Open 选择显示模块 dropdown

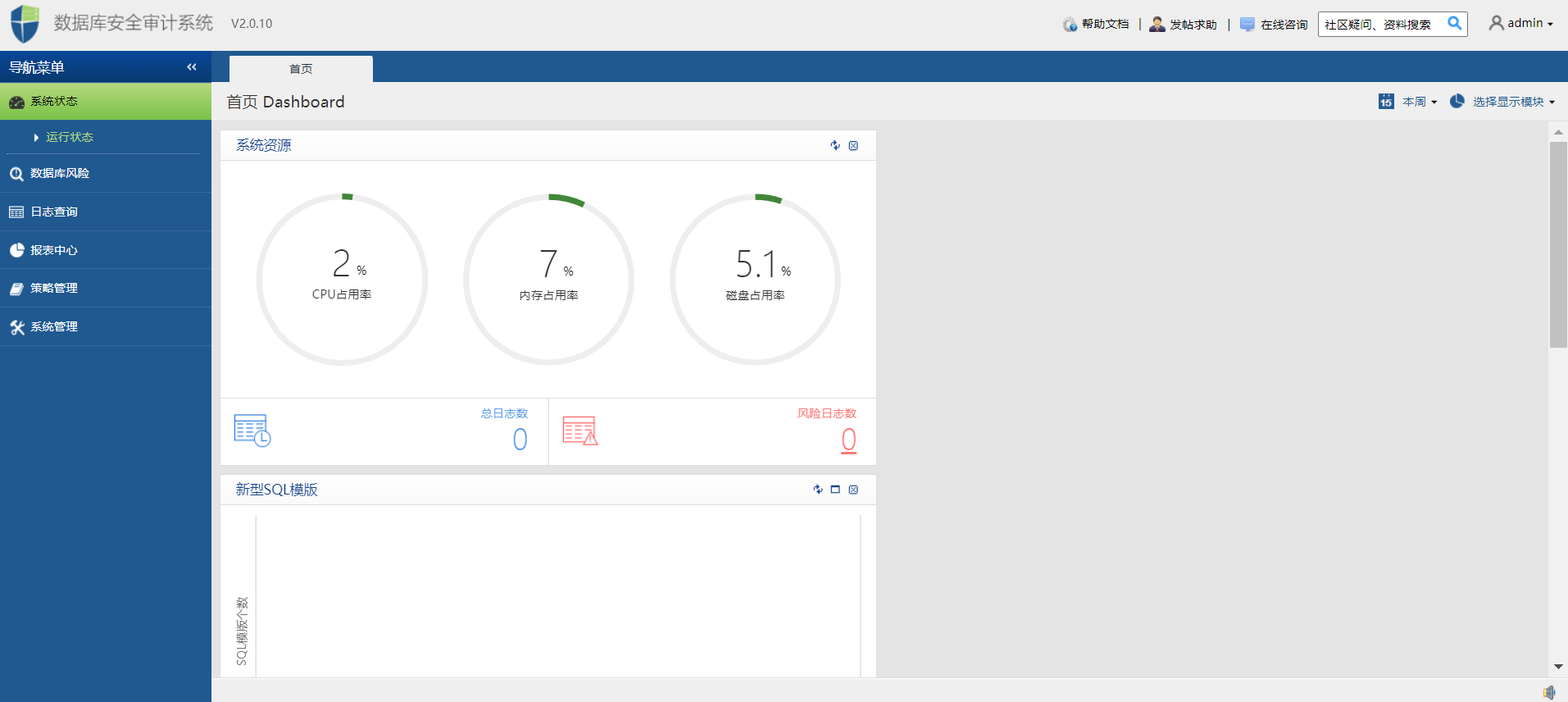pos(1513,102)
